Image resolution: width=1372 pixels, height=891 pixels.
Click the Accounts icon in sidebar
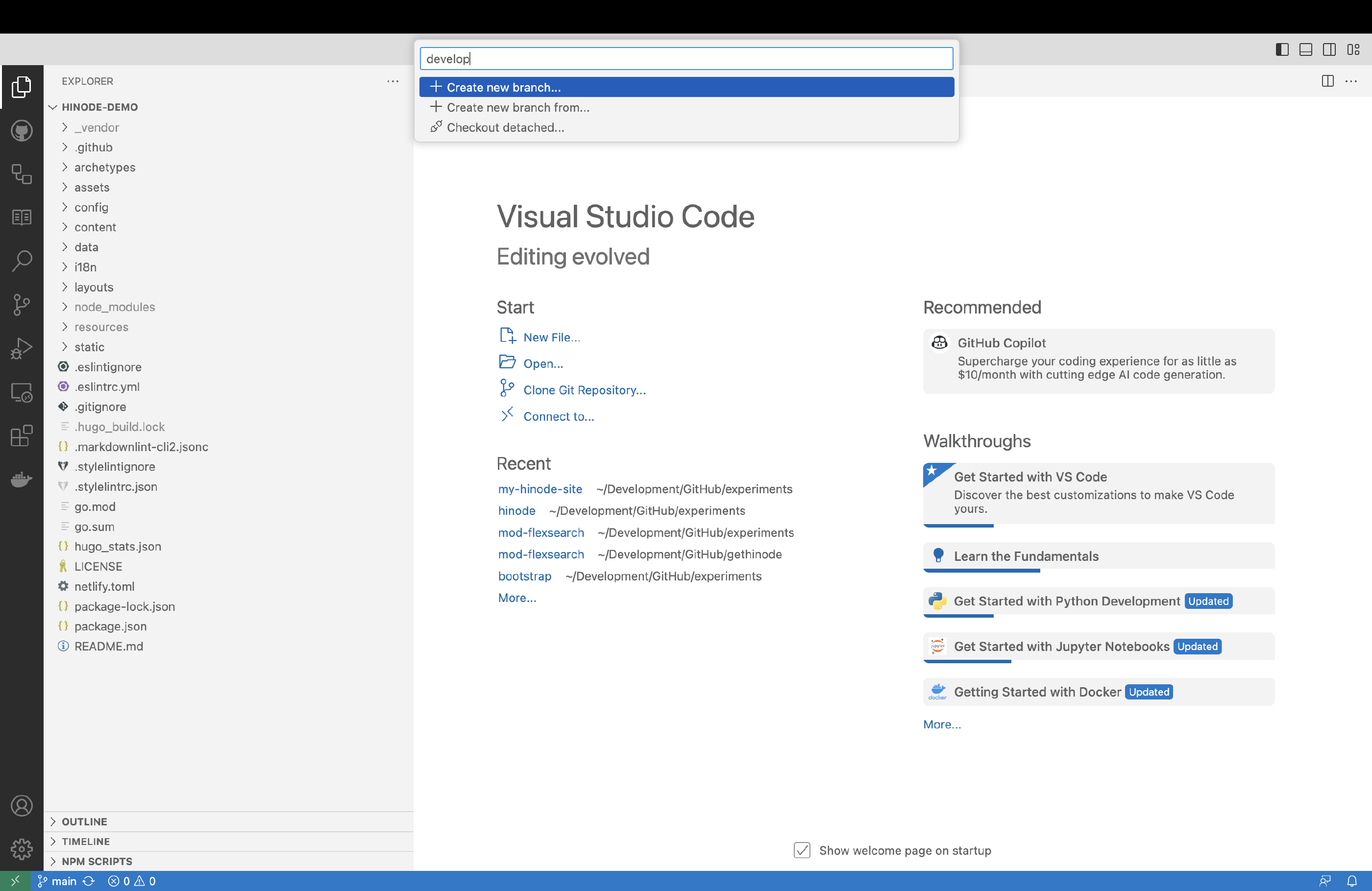pos(21,805)
